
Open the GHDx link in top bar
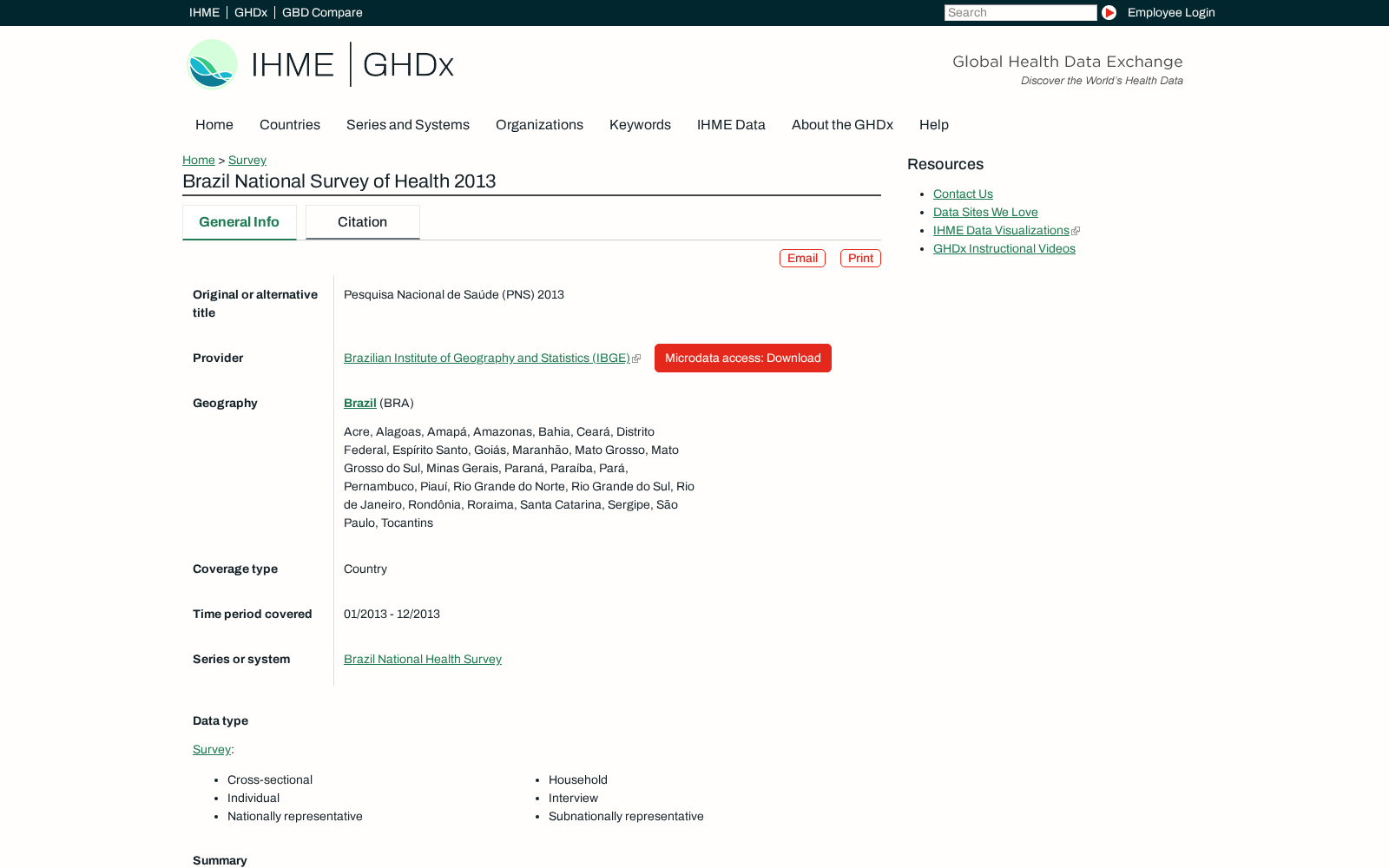coord(251,12)
